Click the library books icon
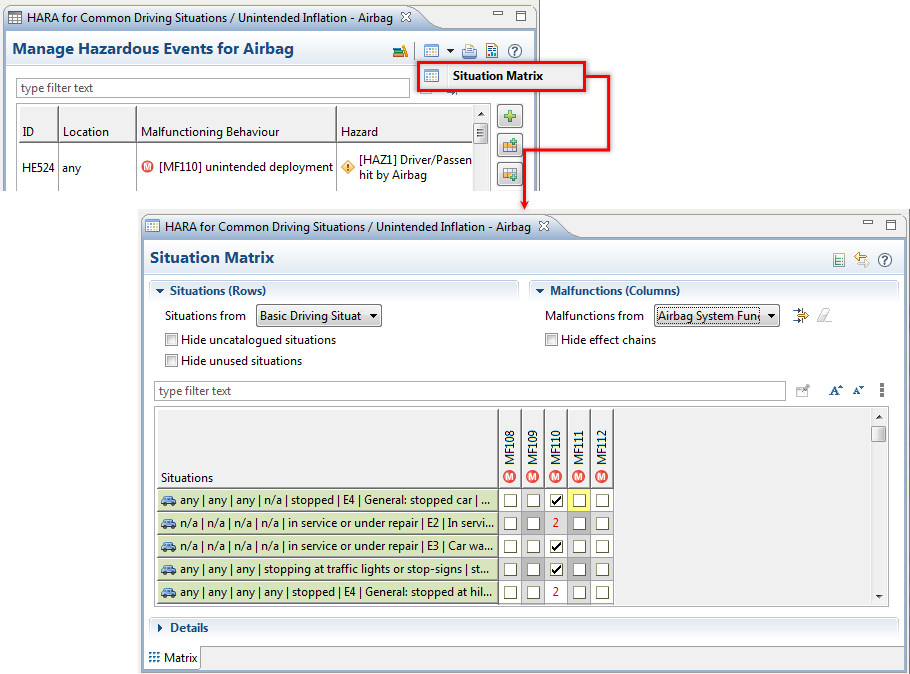The height and width of the screenshot is (674, 910). tap(400, 51)
